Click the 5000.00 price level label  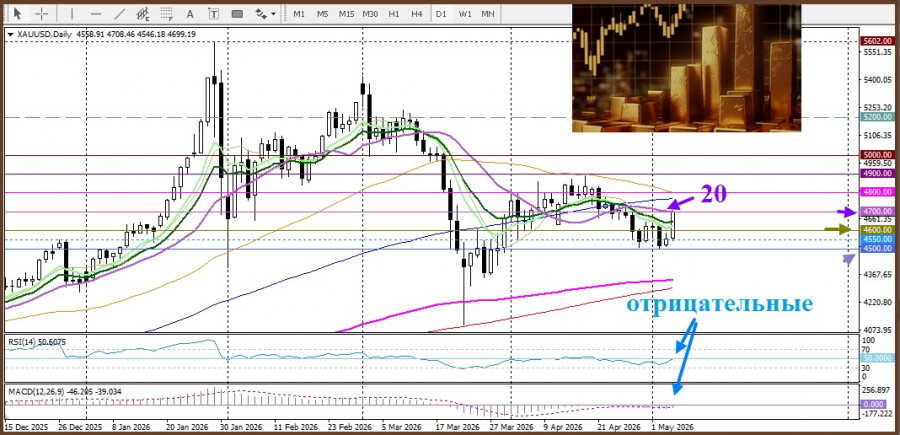(878, 155)
